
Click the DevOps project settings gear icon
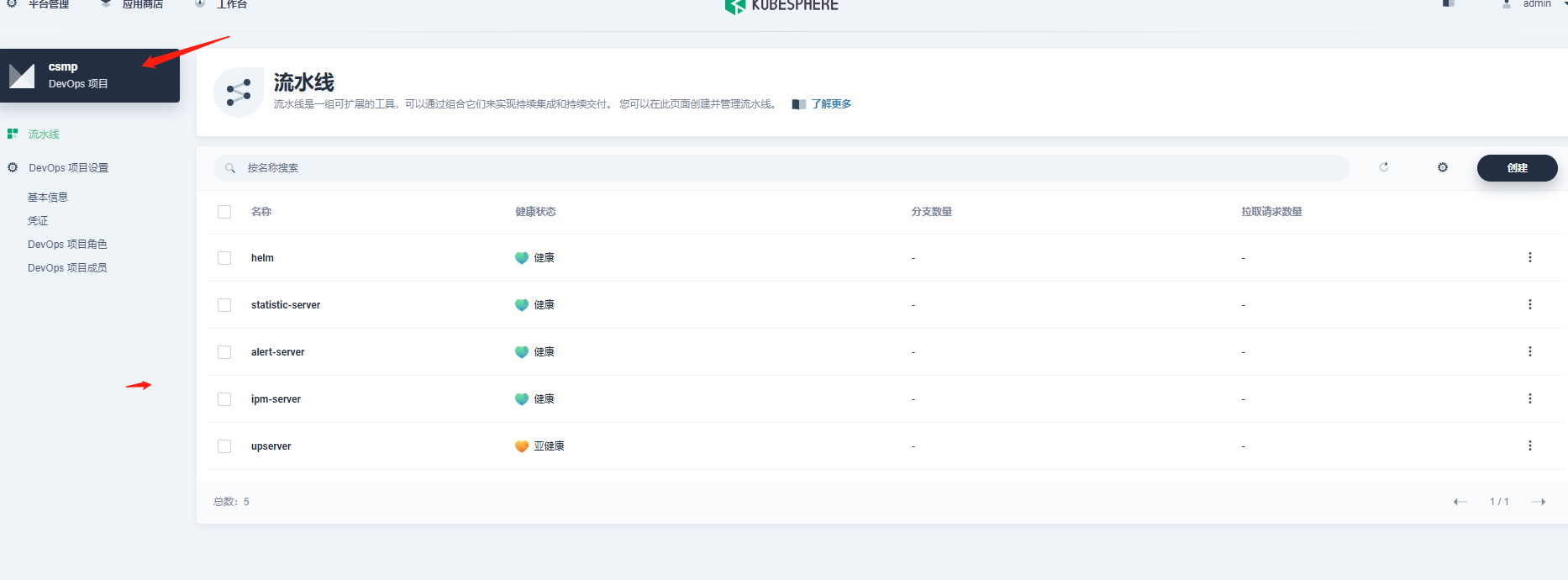13,167
